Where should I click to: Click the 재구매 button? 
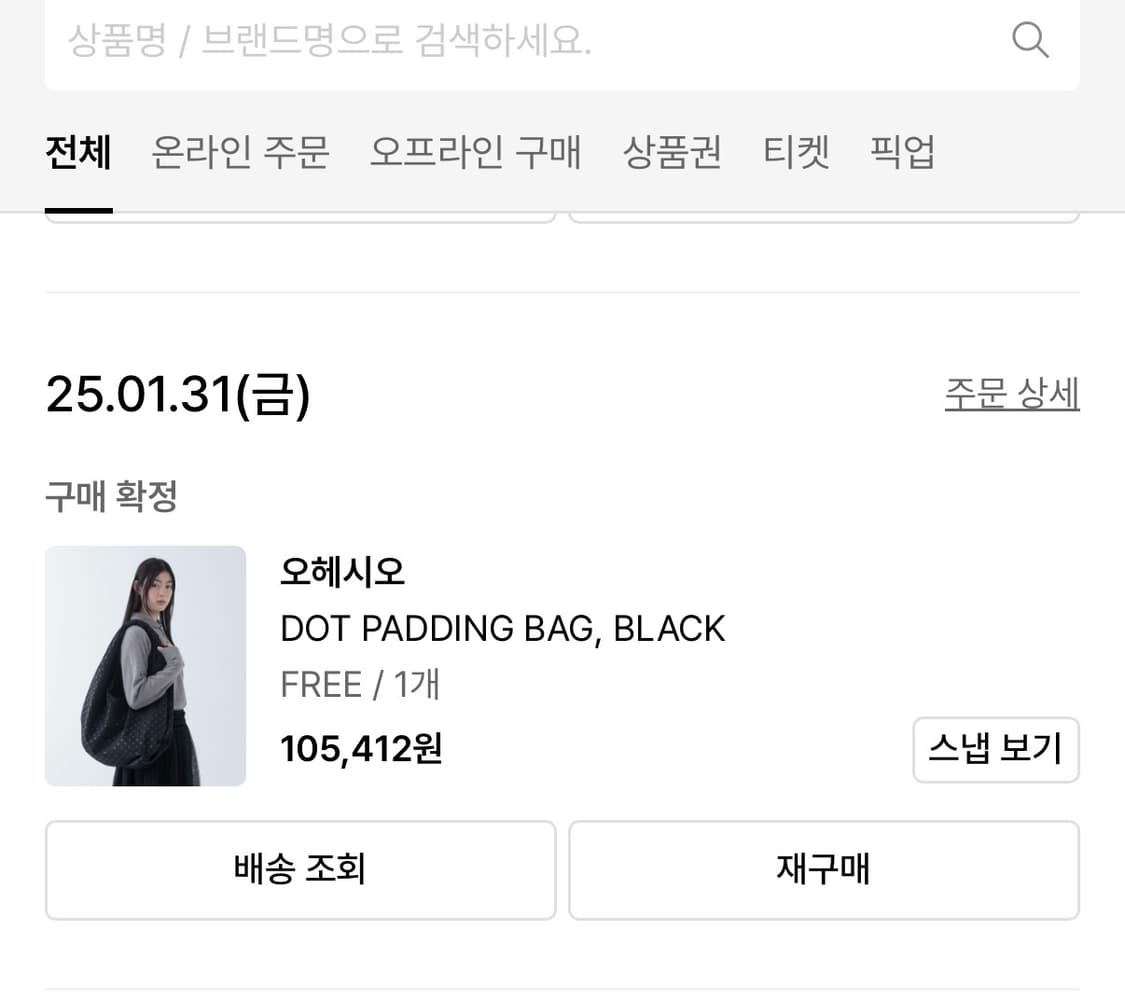(x=824, y=870)
